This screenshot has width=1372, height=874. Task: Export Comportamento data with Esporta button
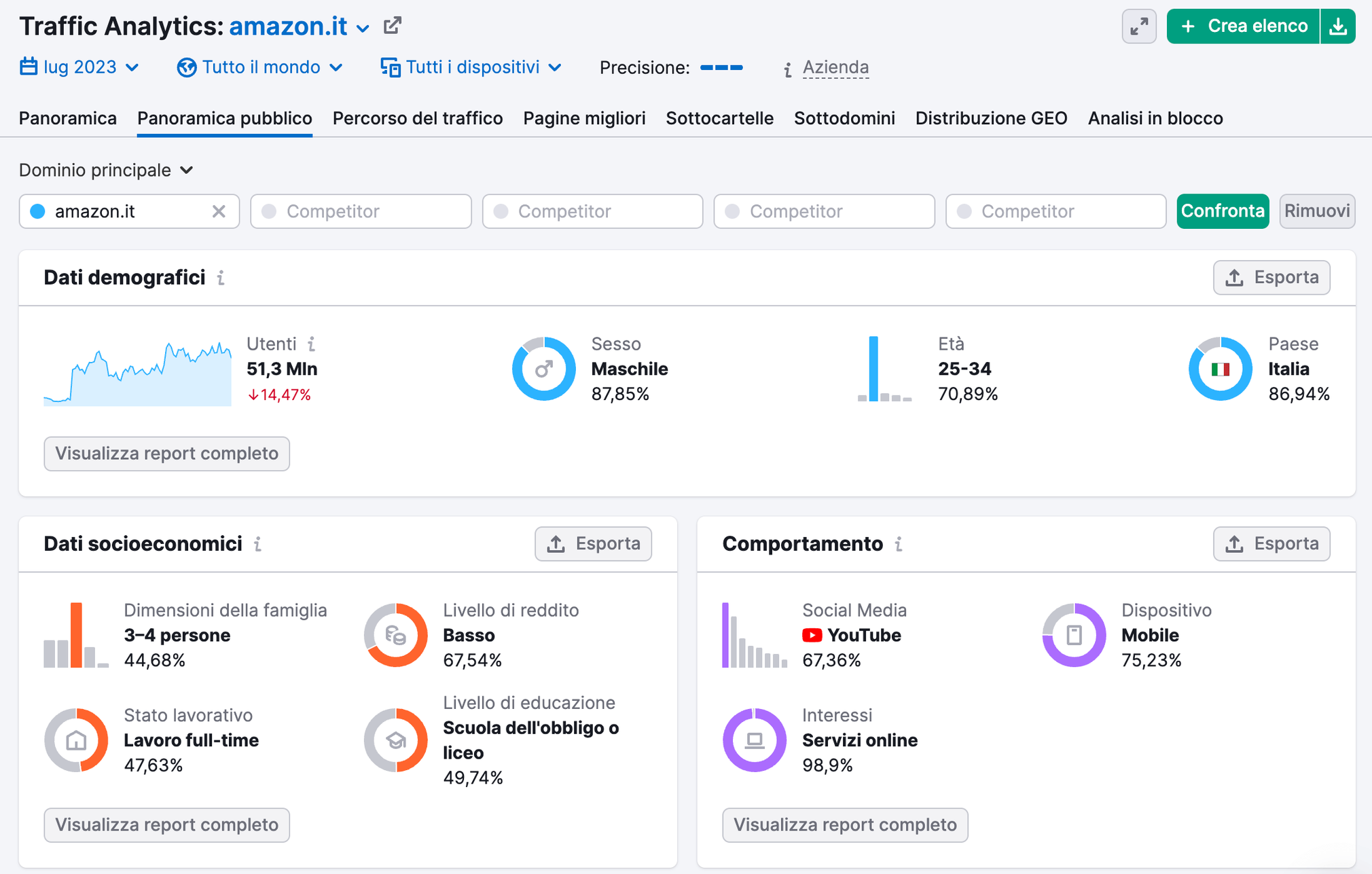tap(1271, 543)
